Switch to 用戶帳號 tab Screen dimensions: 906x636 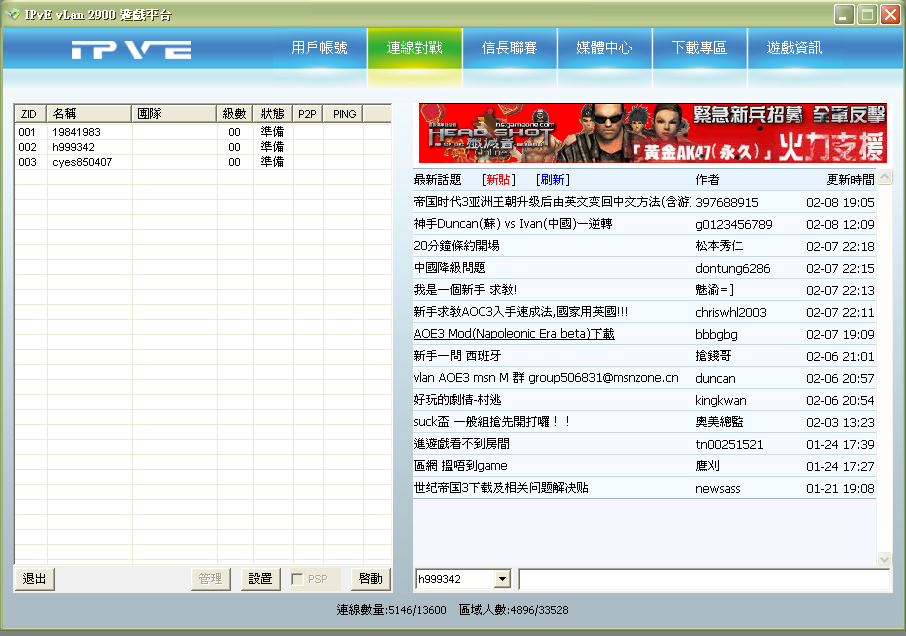click(x=319, y=48)
